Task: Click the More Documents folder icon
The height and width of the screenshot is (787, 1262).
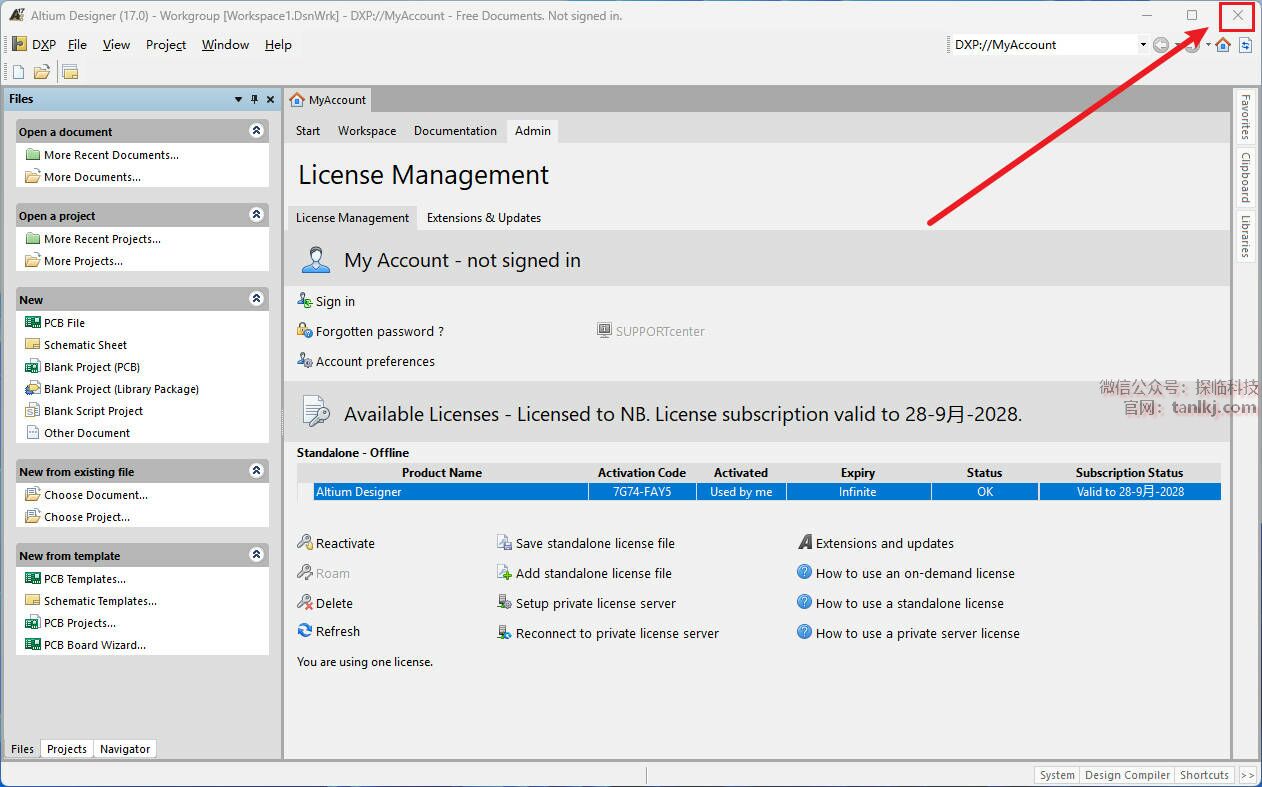Action: tap(33, 177)
